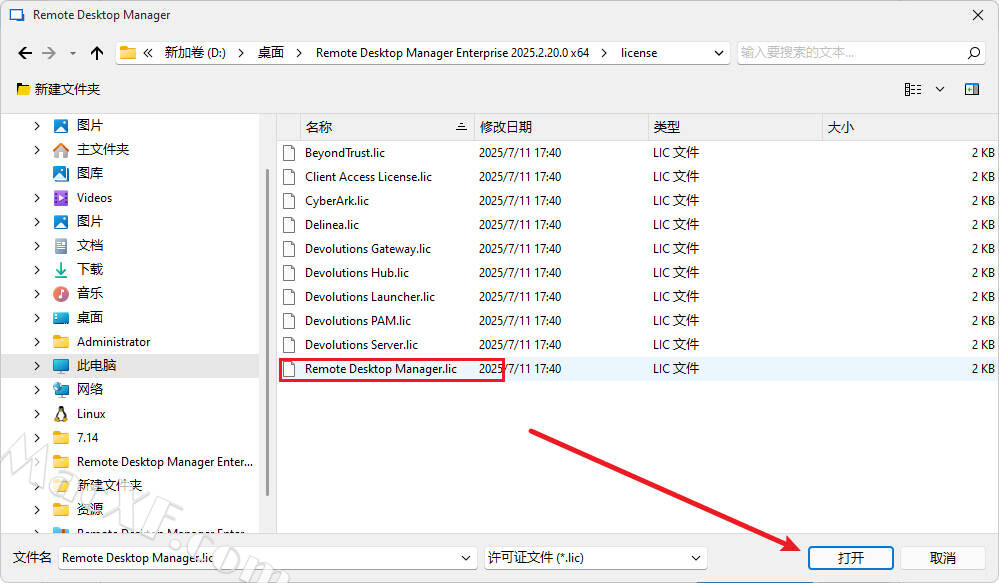Expand the Videos tree node

[x=37, y=198]
